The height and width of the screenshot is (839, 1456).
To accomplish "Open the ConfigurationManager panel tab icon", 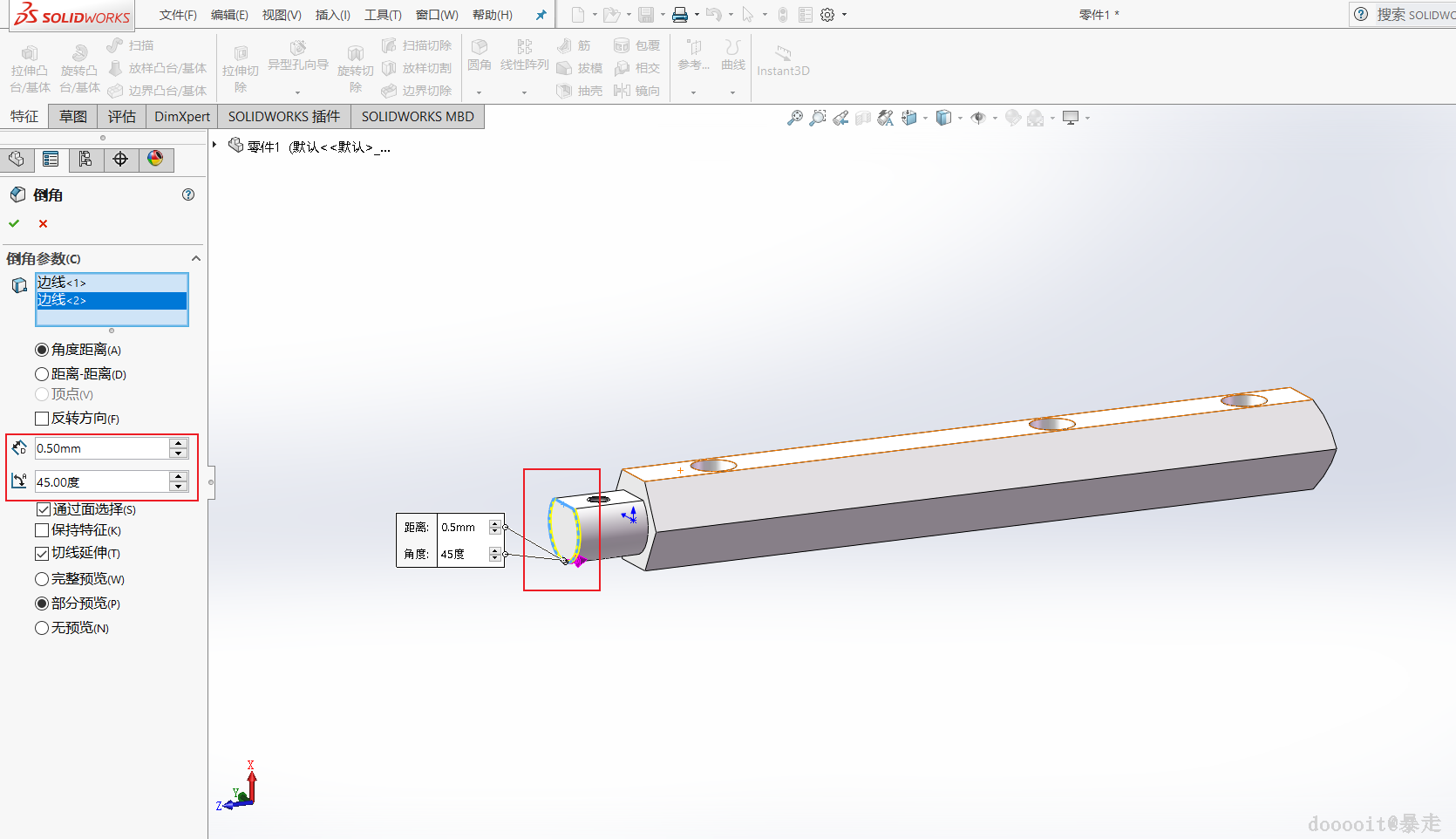I will (x=85, y=159).
